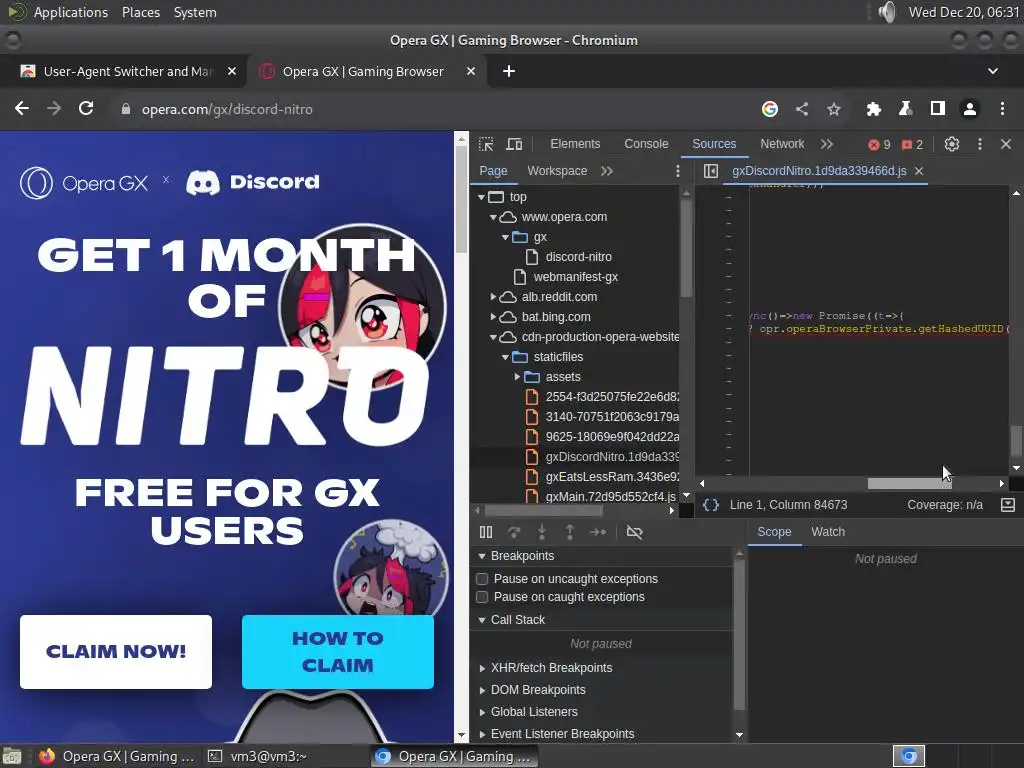Open the Workspace navigator tab

557,171
